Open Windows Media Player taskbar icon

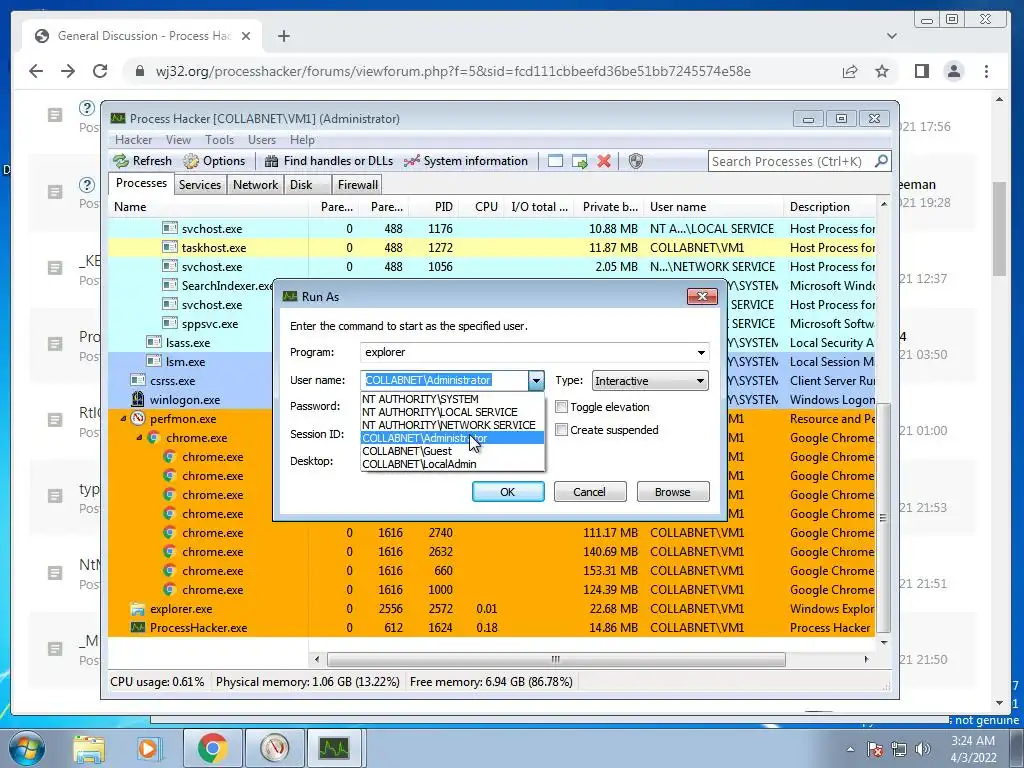(149, 748)
